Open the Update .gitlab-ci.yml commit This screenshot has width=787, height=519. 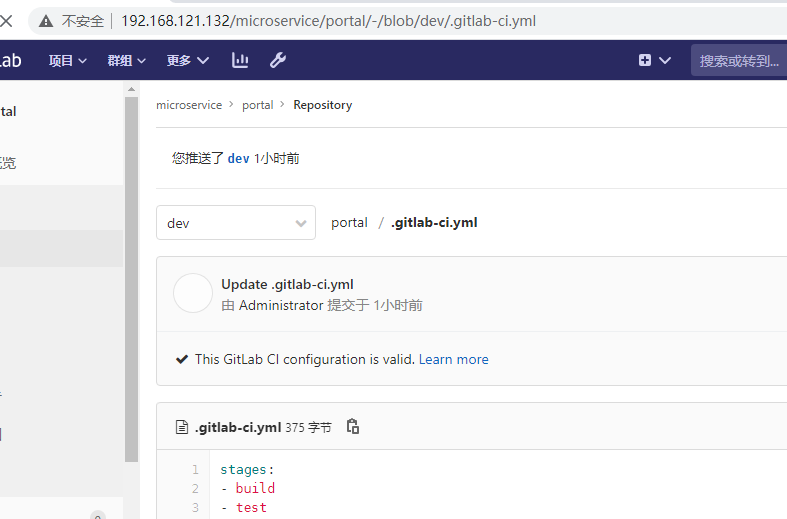coord(288,284)
